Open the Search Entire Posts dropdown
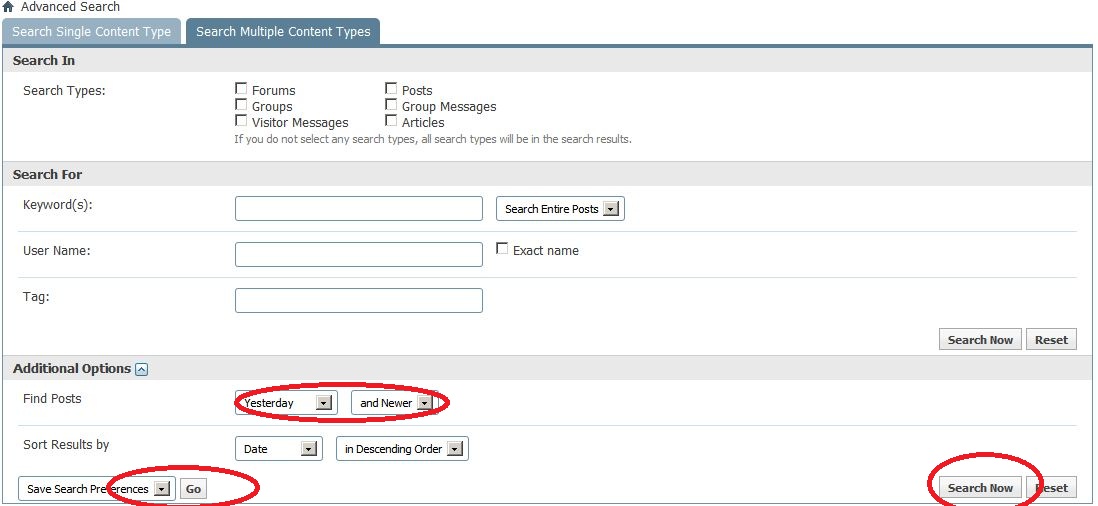The image size is (1098, 506). tap(560, 209)
